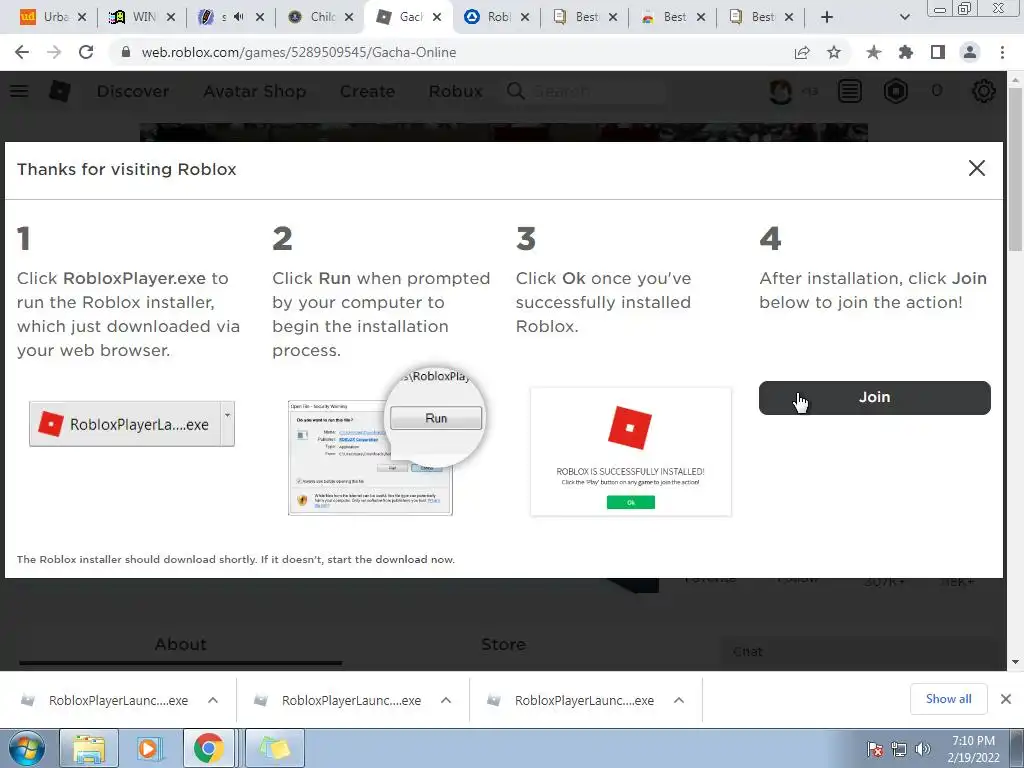The width and height of the screenshot is (1024, 768).
Task: Click the padlock site info icon
Action: coord(126,52)
